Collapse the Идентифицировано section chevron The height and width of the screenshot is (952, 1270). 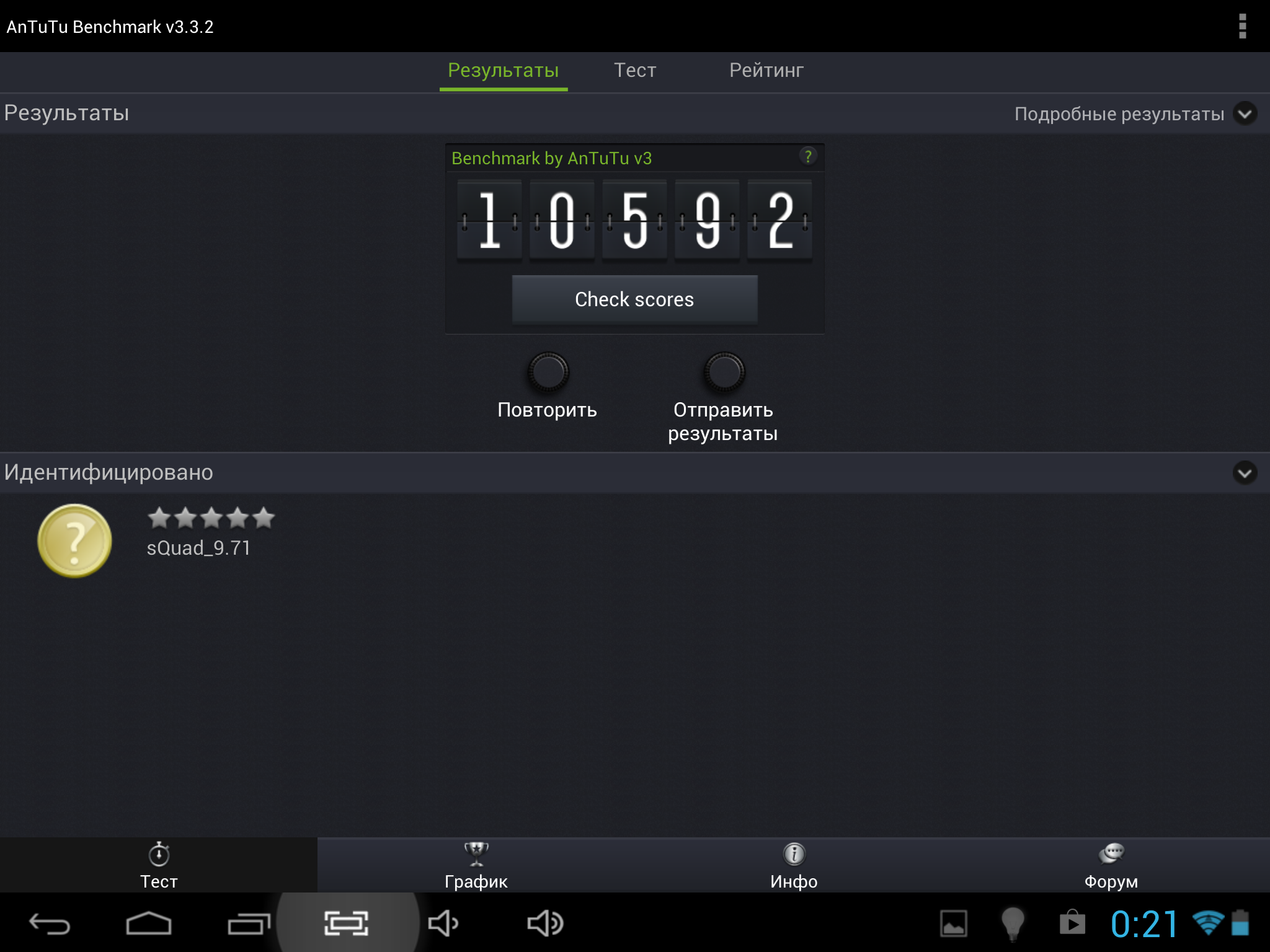pos(1245,473)
